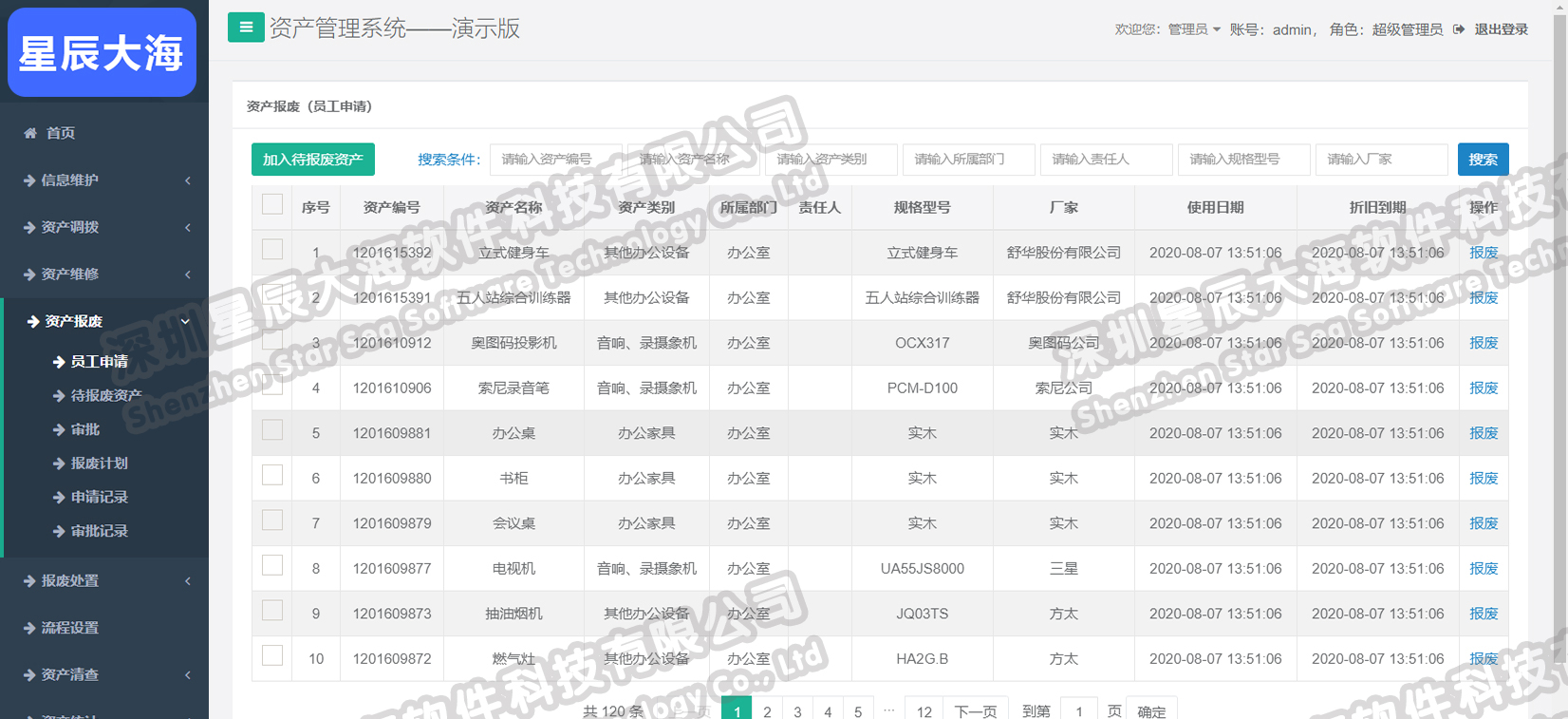Toggle the sidebar with the green hamburger icon

246,28
